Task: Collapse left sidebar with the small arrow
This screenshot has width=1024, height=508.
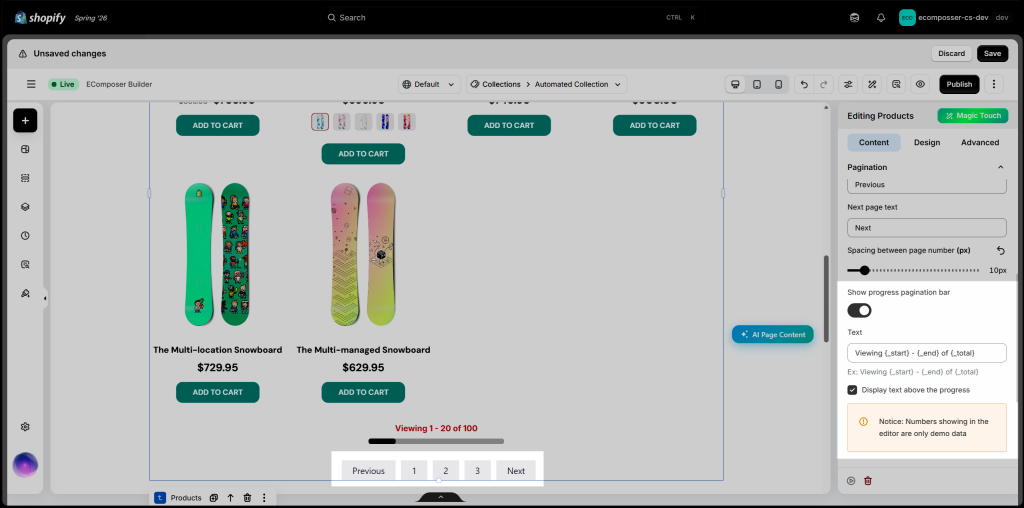Action: tap(45, 298)
